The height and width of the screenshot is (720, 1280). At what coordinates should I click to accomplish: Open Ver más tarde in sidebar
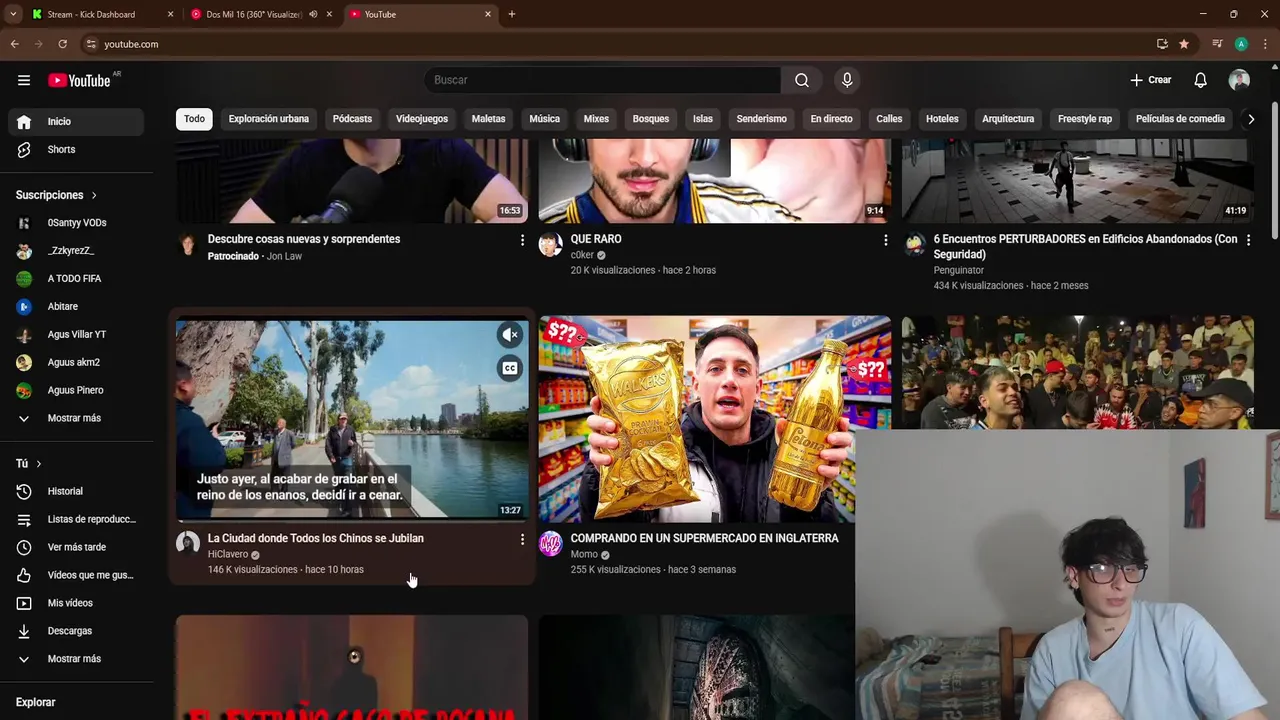(76, 547)
